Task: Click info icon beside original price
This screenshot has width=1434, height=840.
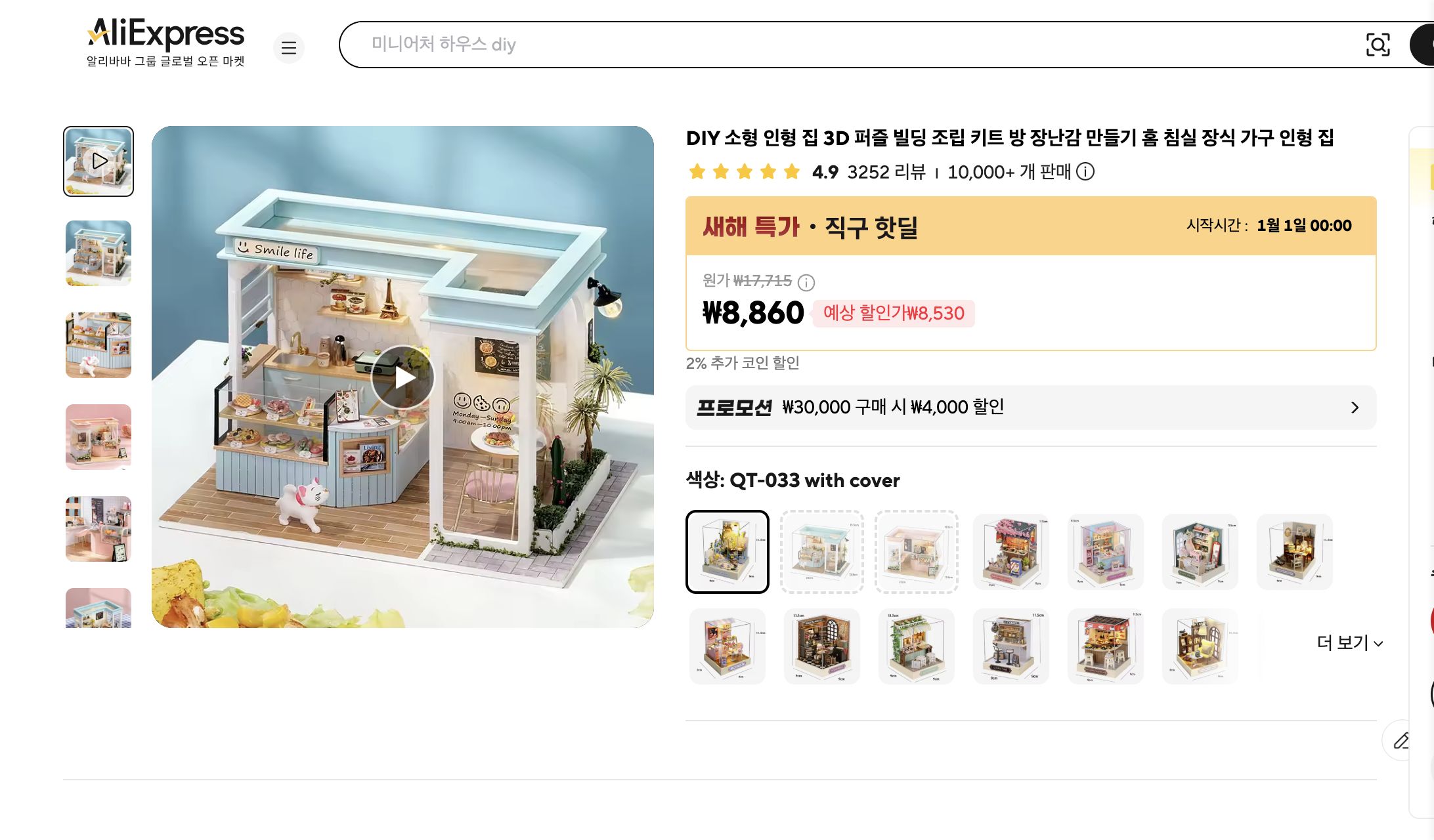Action: point(806,282)
